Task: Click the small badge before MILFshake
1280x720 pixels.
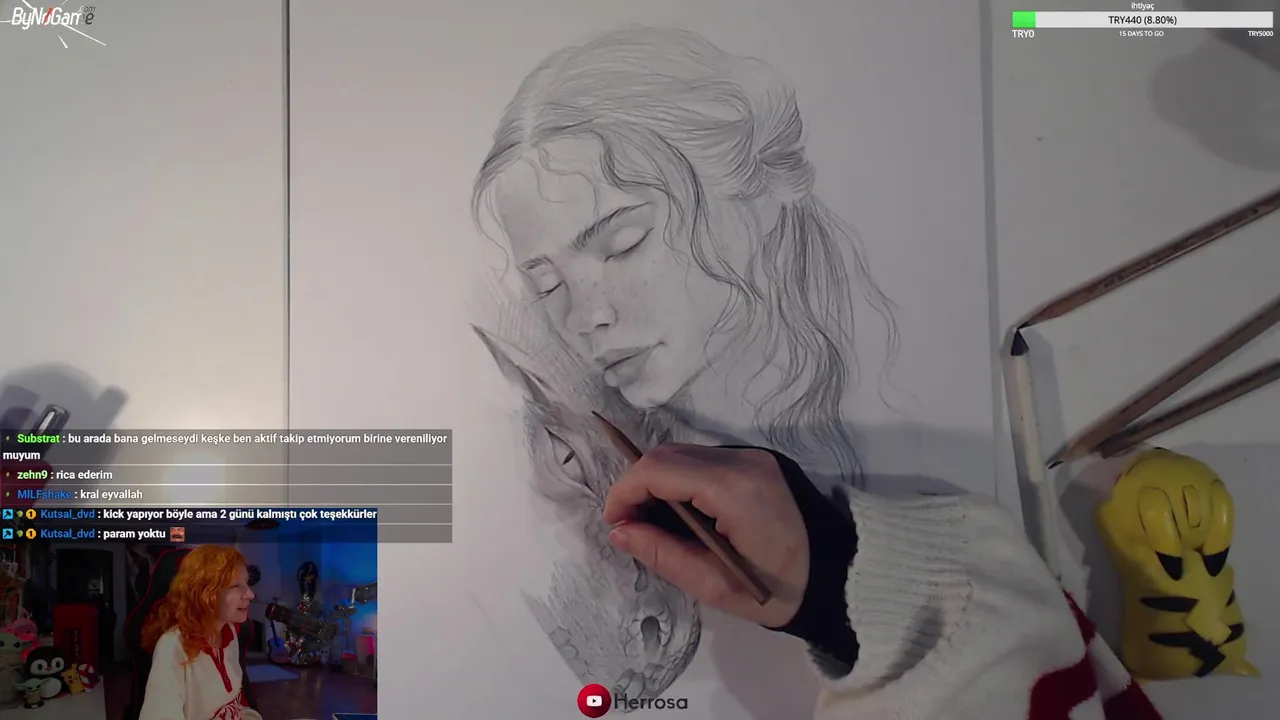Action: click(x=8, y=495)
